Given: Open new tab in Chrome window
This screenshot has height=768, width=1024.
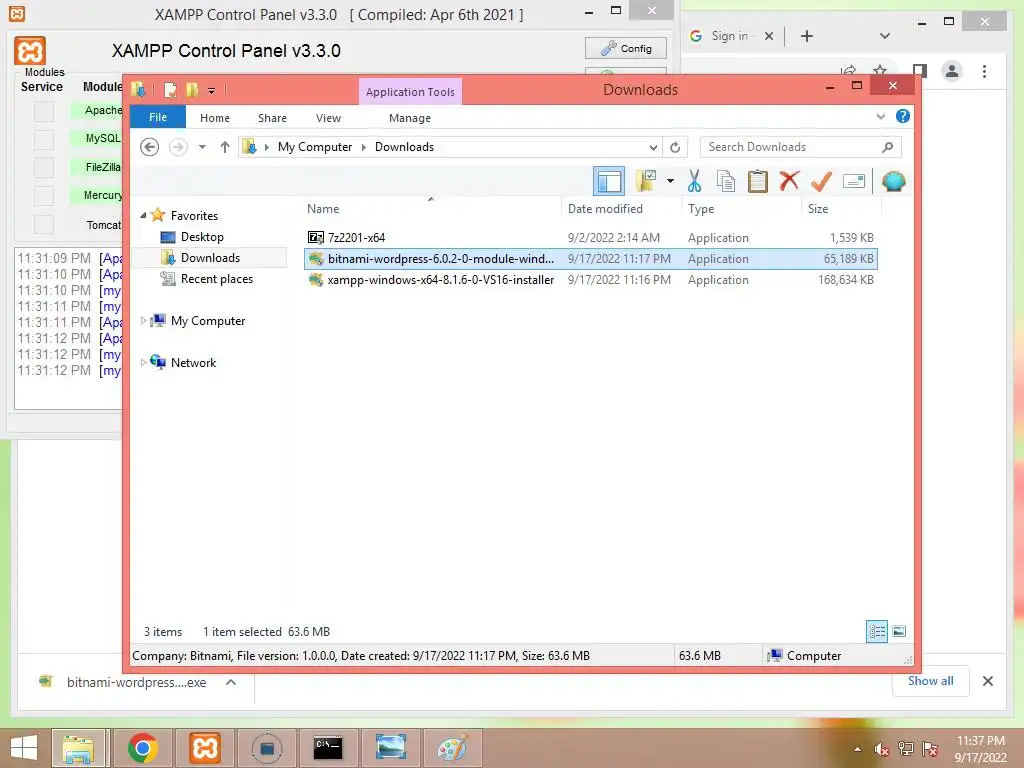Looking at the screenshot, I should (807, 36).
